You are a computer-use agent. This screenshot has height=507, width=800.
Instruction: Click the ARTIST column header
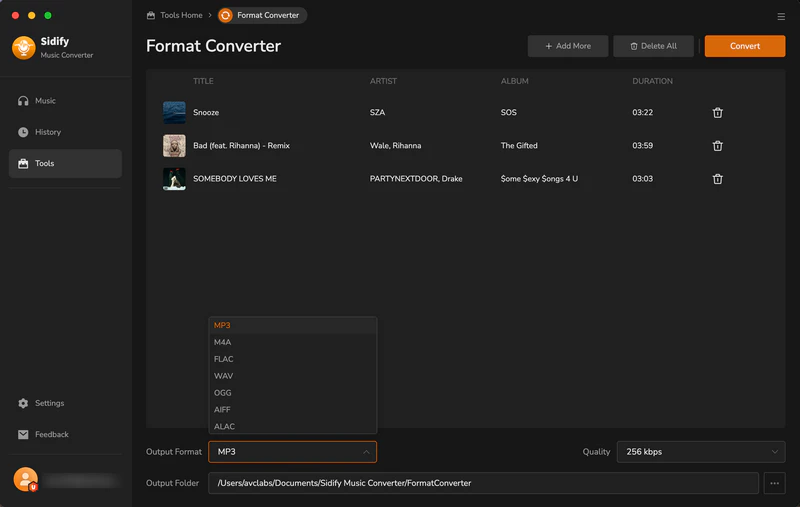click(x=383, y=81)
